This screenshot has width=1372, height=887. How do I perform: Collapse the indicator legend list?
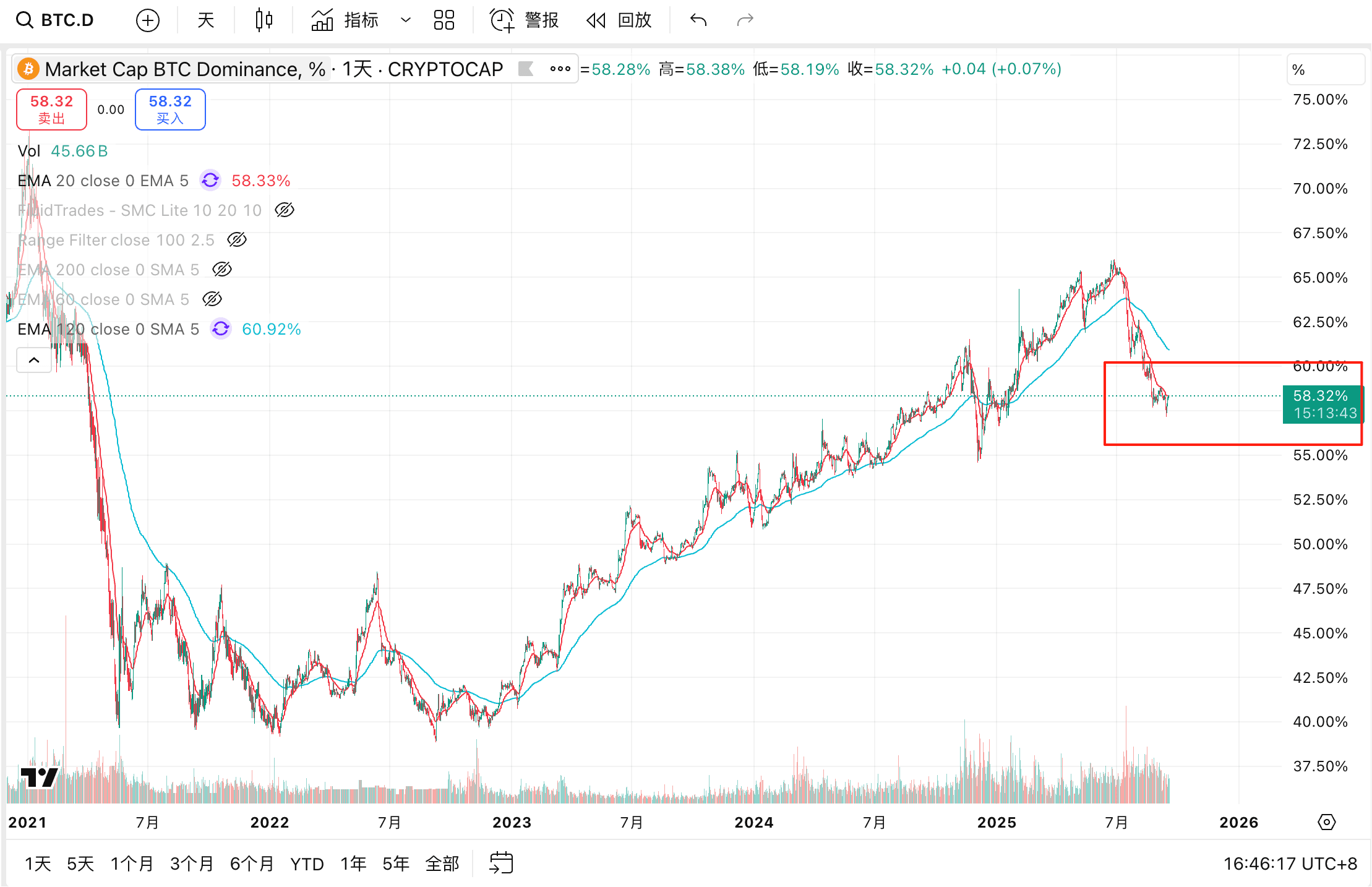click(x=34, y=360)
